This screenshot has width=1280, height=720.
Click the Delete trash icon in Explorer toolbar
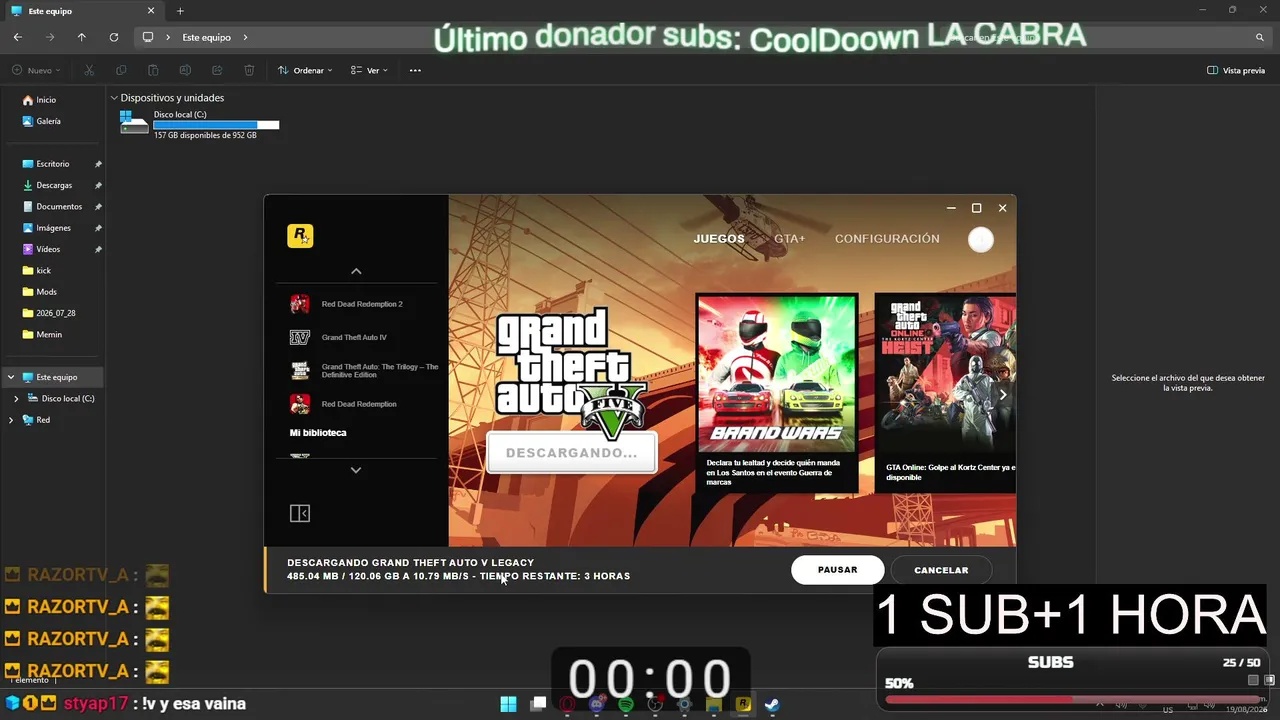[249, 70]
